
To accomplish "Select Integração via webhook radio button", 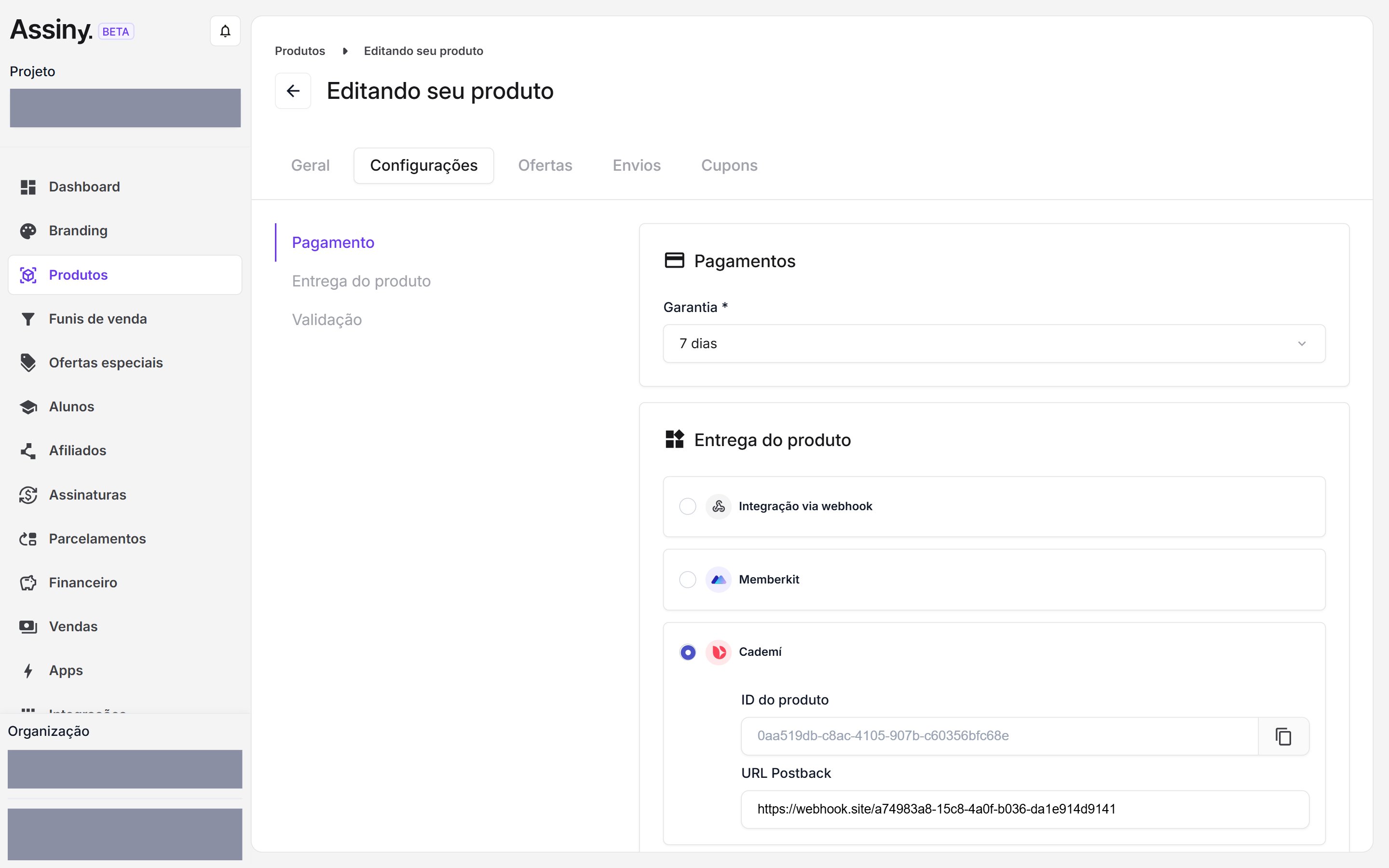I will [x=688, y=506].
